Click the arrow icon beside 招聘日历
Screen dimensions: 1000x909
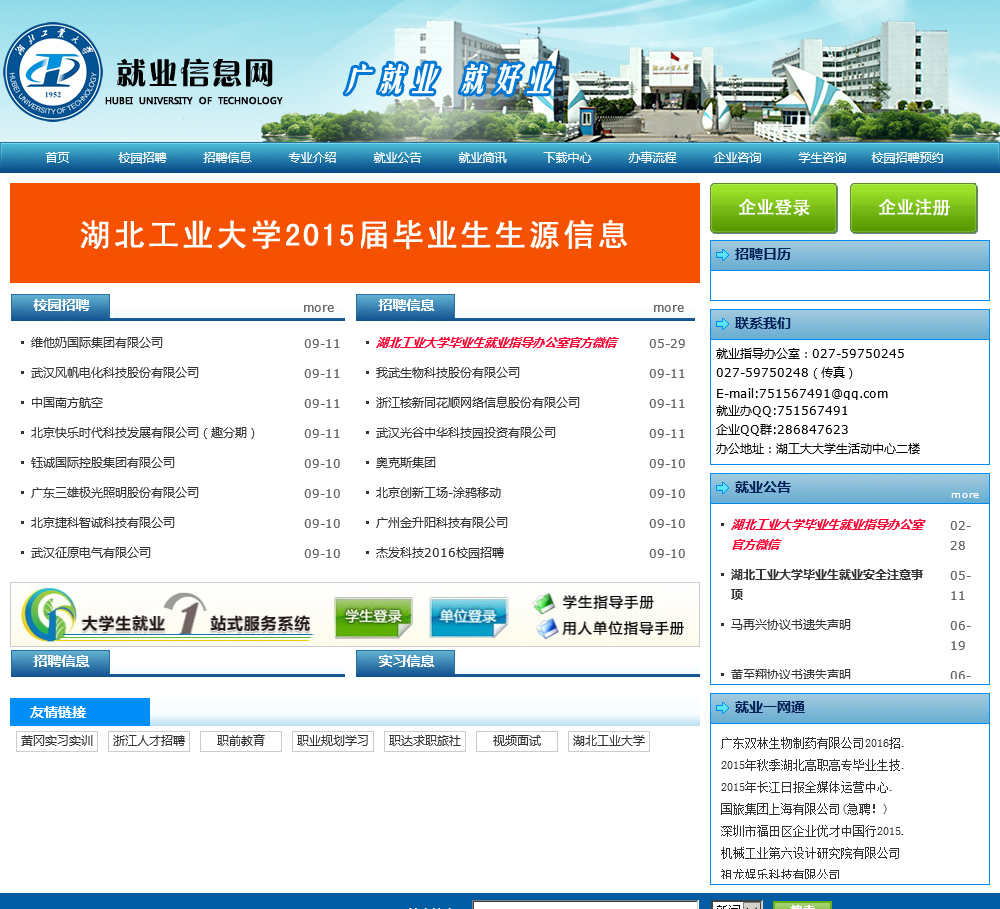point(722,255)
